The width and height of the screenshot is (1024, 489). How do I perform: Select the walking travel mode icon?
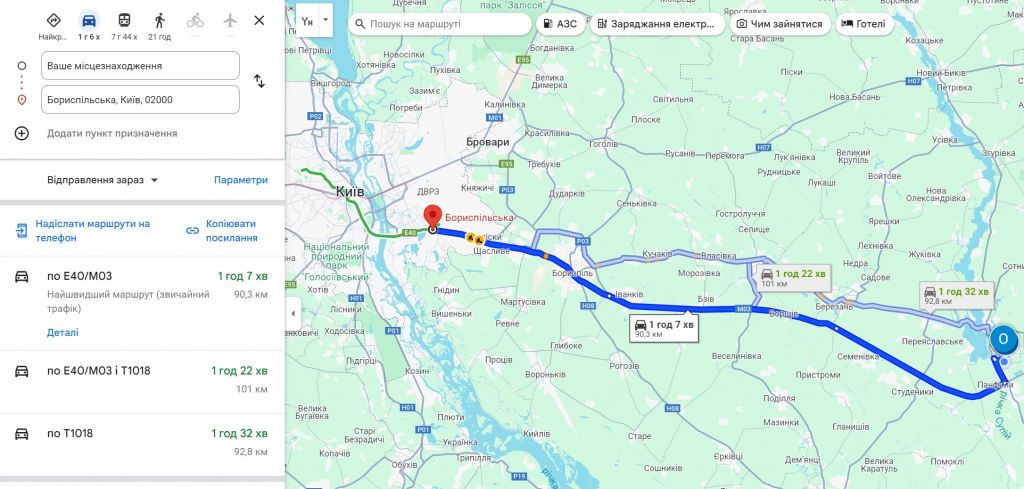click(x=159, y=20)
